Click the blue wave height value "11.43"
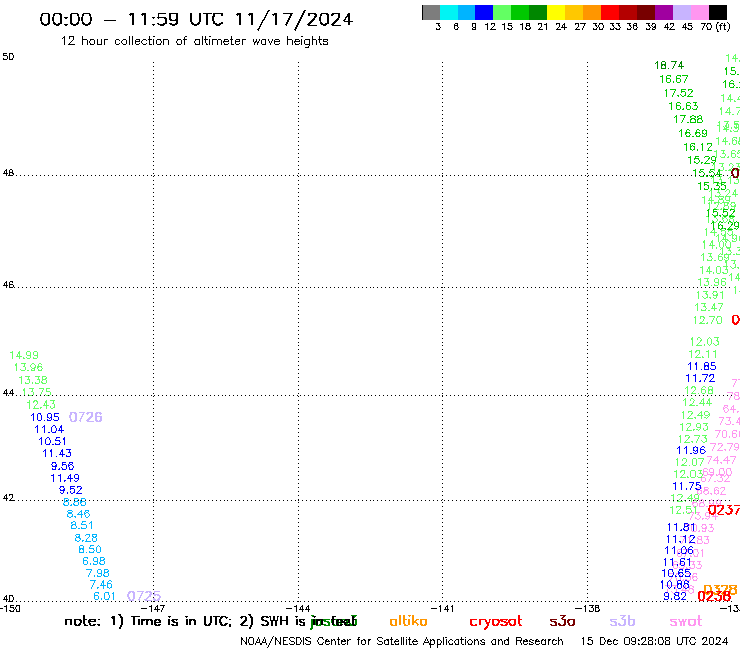 (x=57, y=454)
